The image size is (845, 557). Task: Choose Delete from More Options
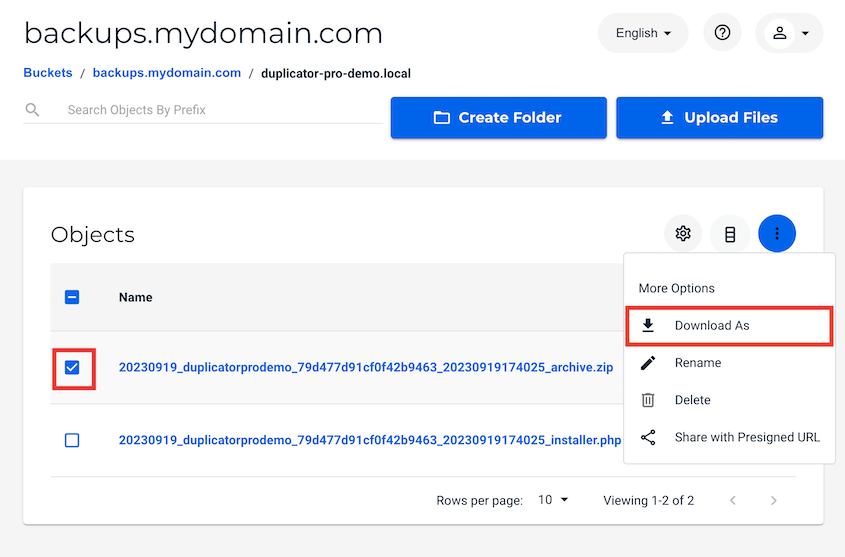tap(729, 400)
